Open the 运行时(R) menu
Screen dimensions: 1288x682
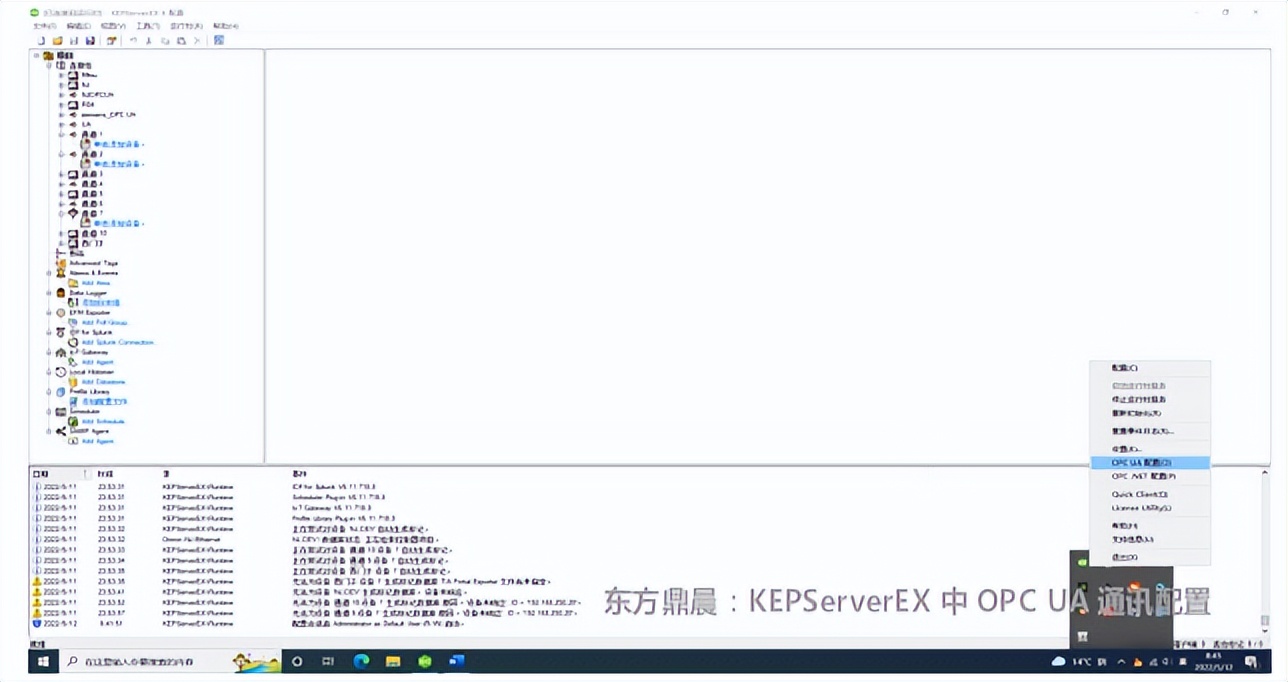click(186, 25)
